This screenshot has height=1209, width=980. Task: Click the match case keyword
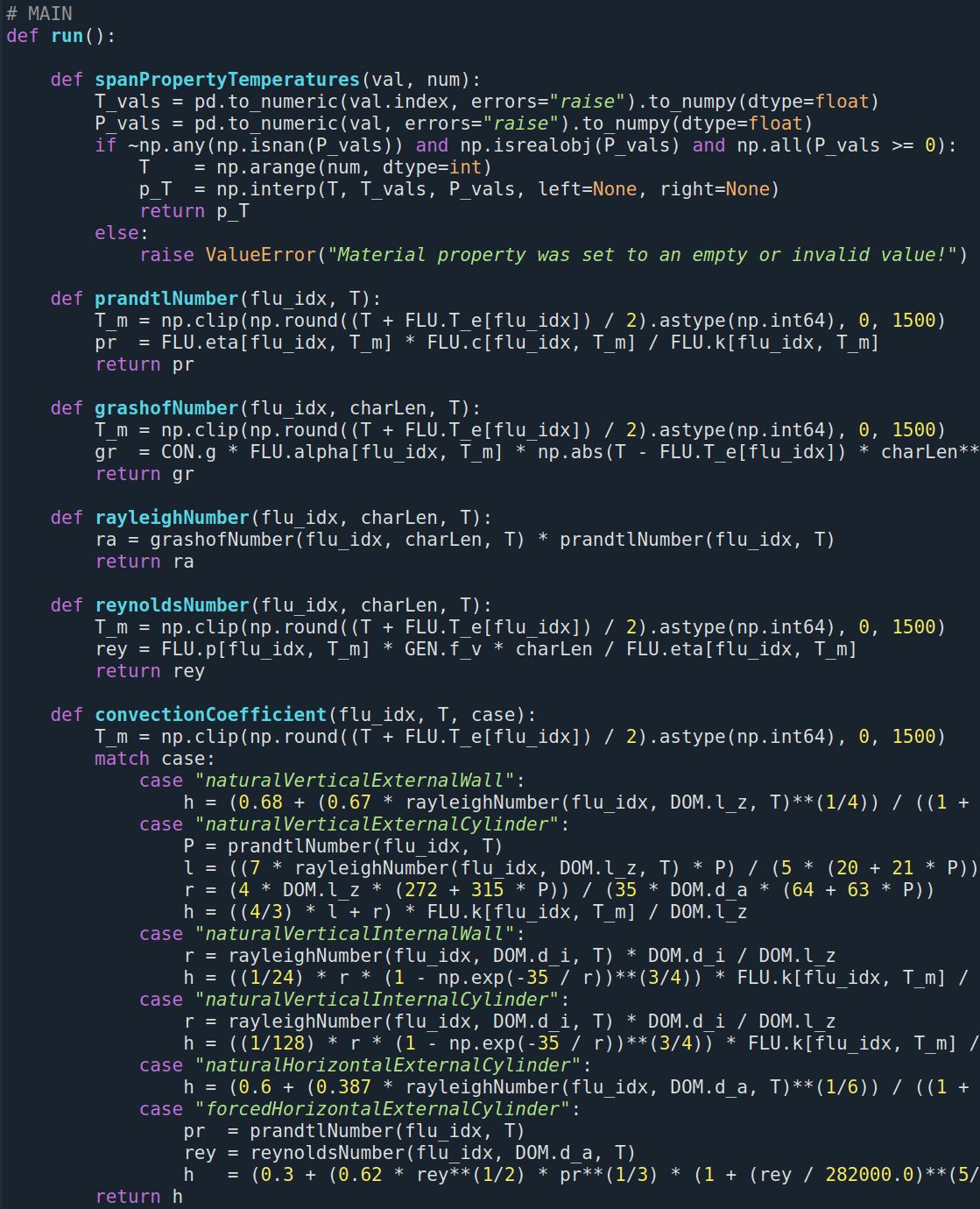coord(122,758)
